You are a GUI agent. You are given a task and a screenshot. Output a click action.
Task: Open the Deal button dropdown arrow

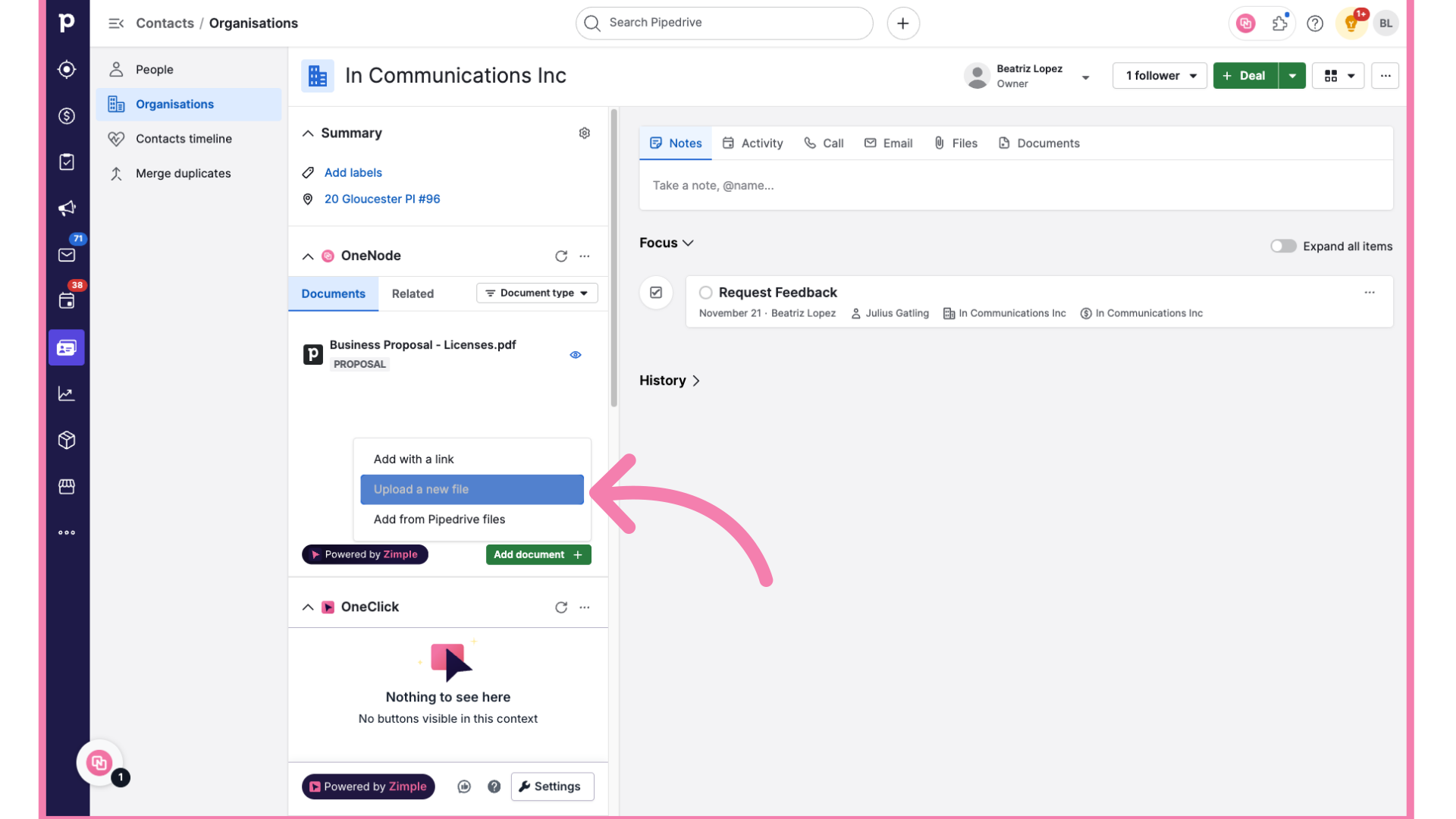(x=1292, y=76)
